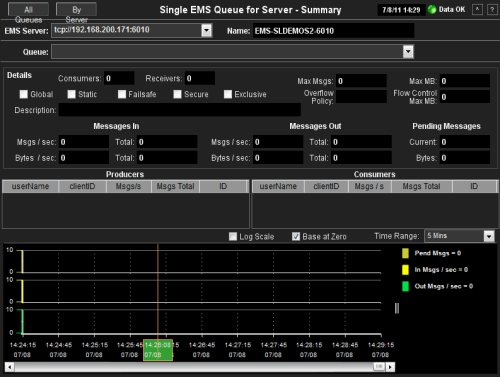The width and height of the screenshot is (500, 377).
Task: Toggle the Exclusive checkbox
Action: (x=228, y=94)
